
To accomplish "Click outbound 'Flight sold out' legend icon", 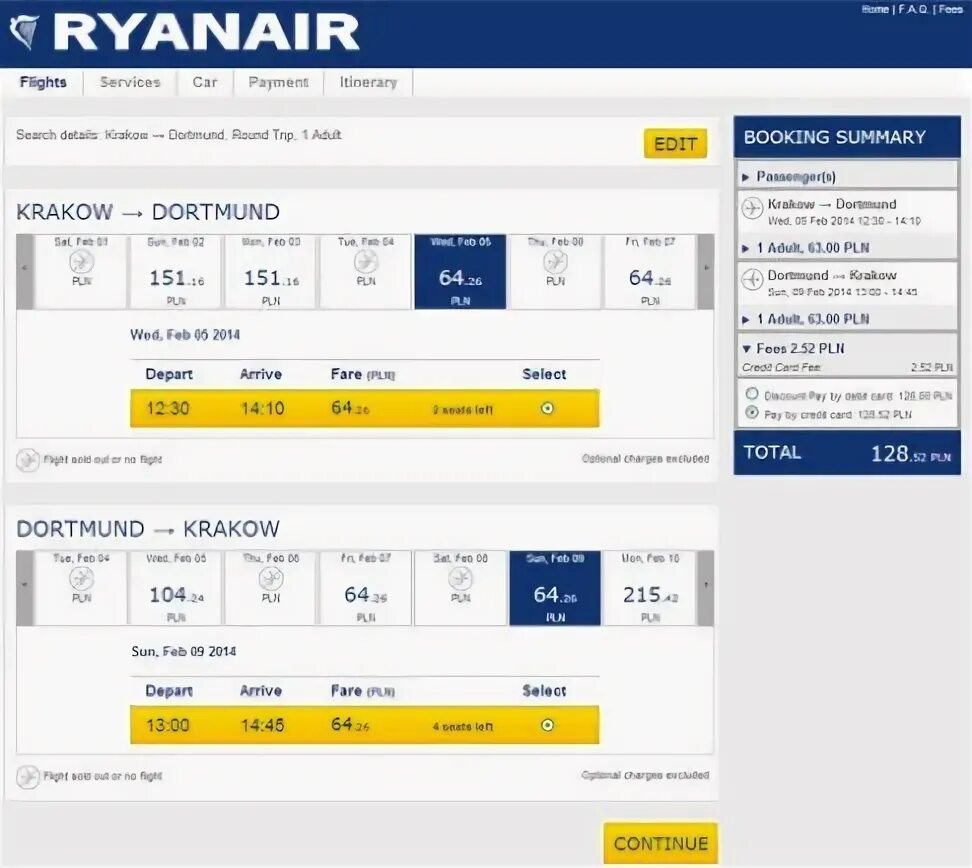I will pyautogui.click(x=27, y=460).
